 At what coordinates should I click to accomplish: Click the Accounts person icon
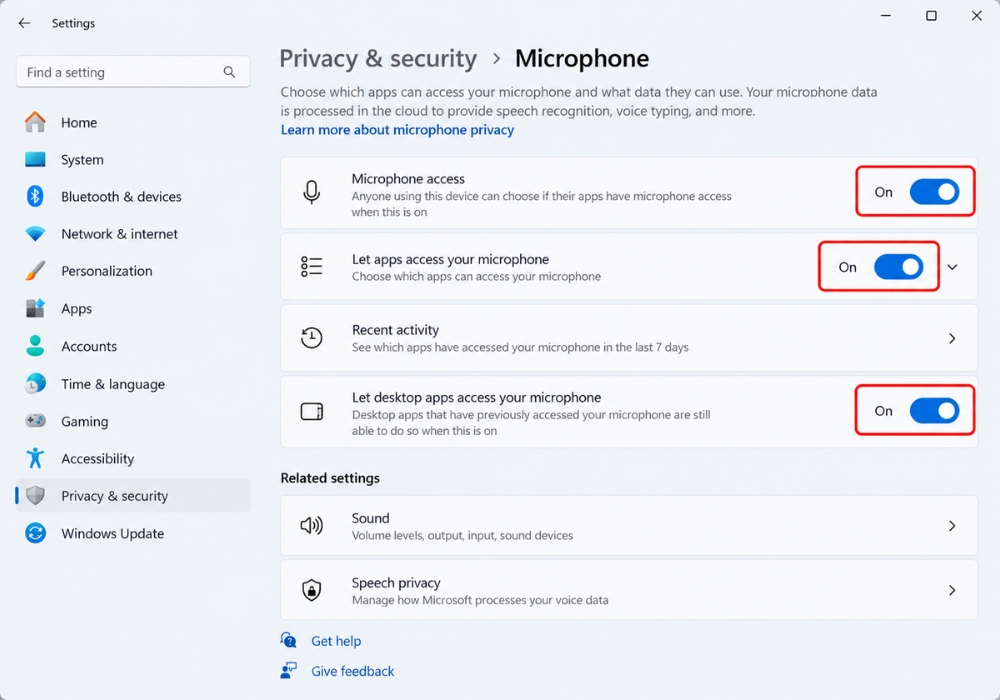[x=35, y=346]
